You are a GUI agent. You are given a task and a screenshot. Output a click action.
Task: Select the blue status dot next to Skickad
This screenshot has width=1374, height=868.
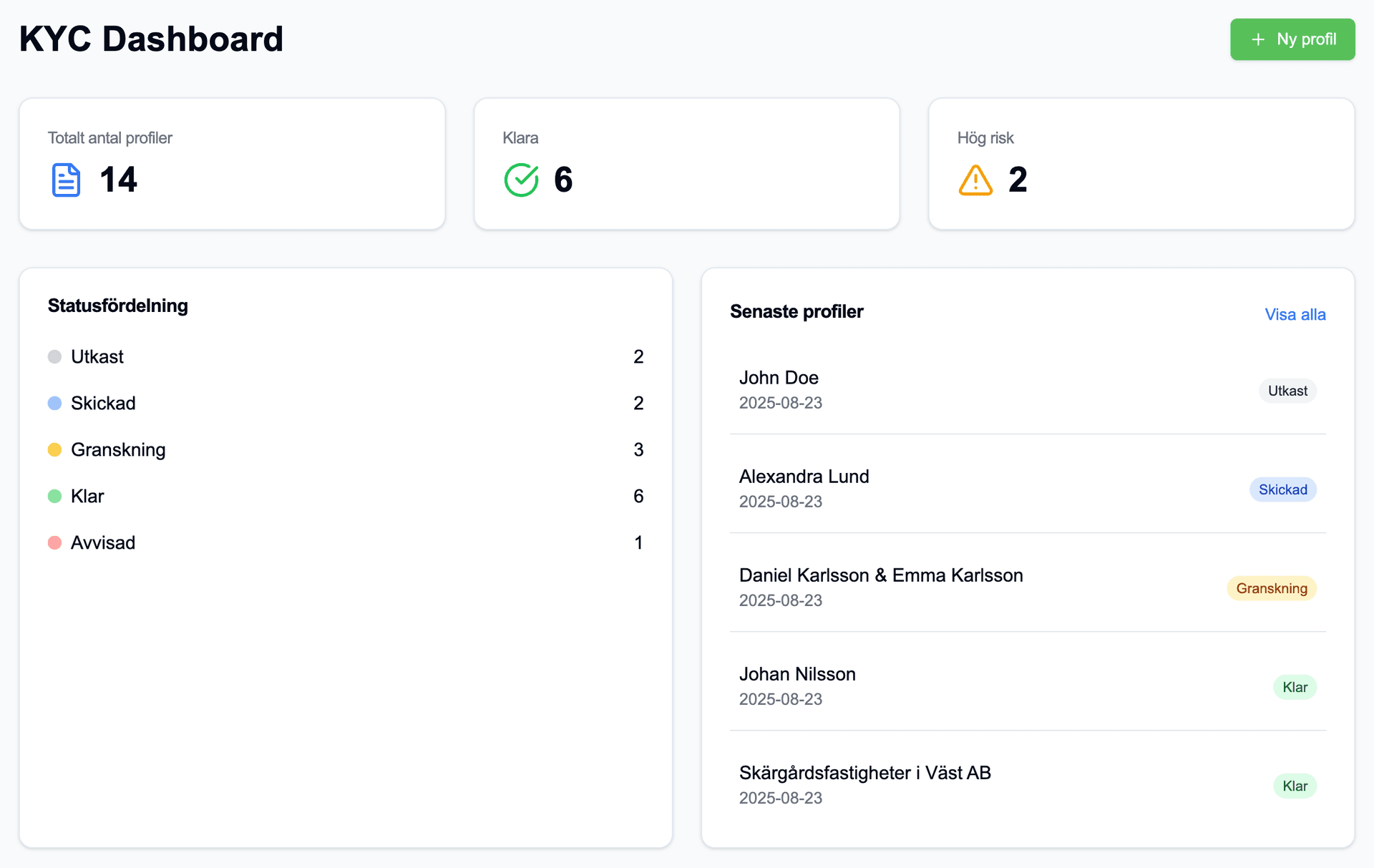[55, 402]
